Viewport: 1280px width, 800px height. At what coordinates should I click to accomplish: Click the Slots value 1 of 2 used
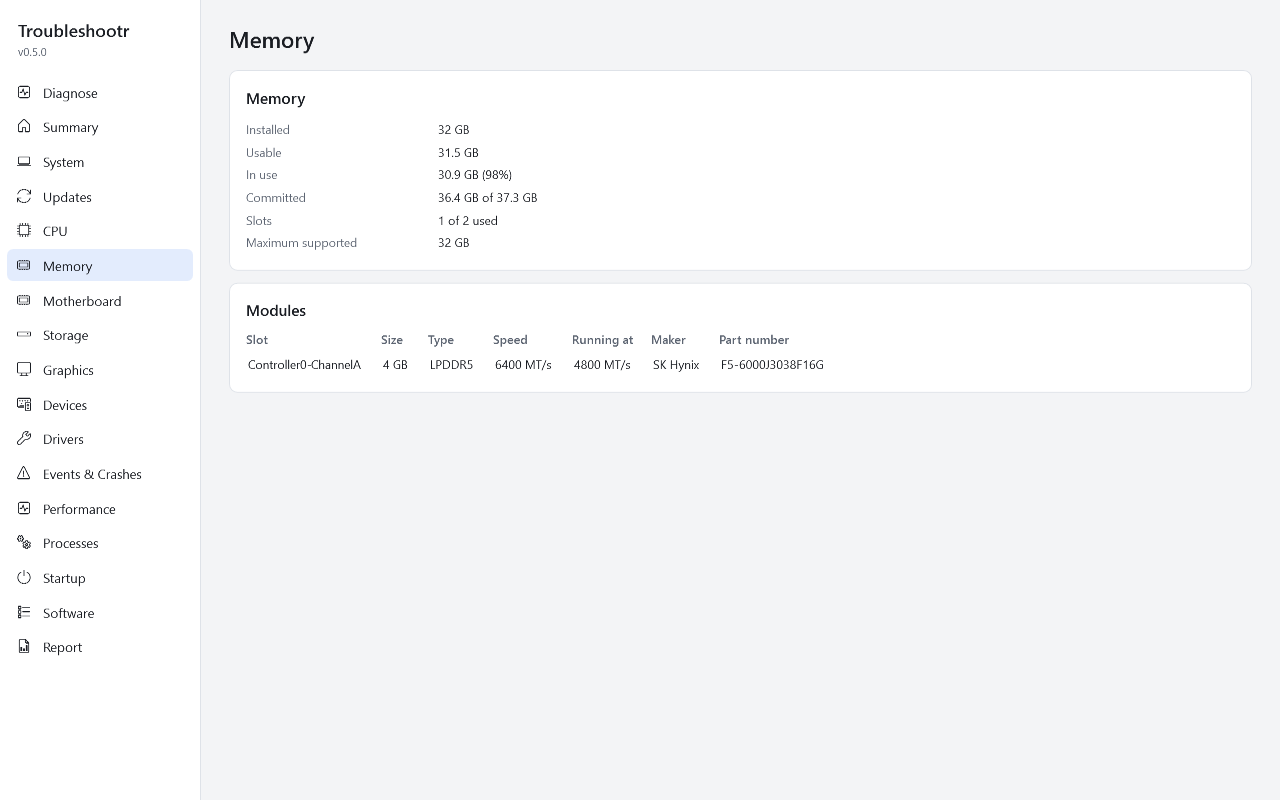click(468, 221)
